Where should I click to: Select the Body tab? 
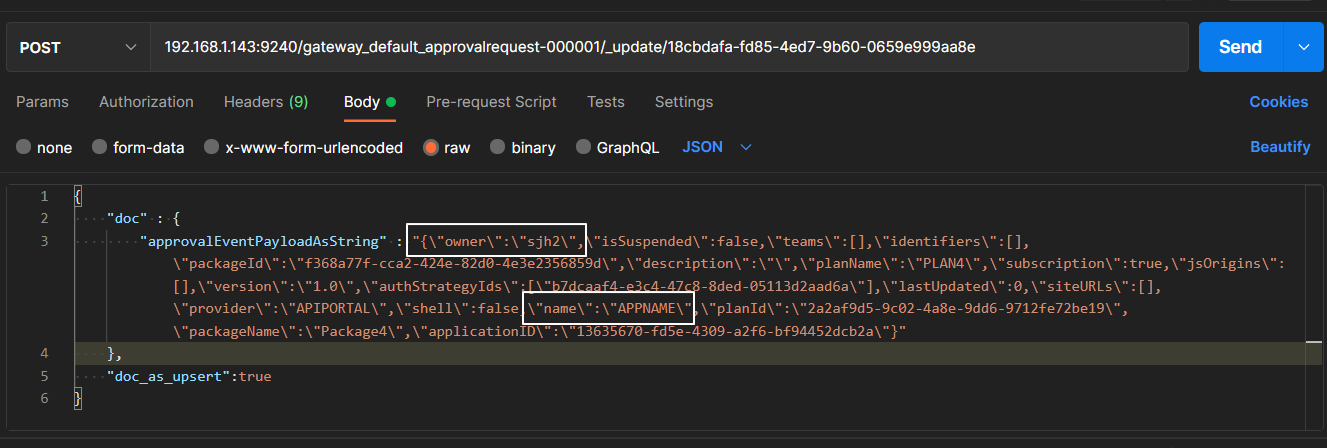coord(362,102)
